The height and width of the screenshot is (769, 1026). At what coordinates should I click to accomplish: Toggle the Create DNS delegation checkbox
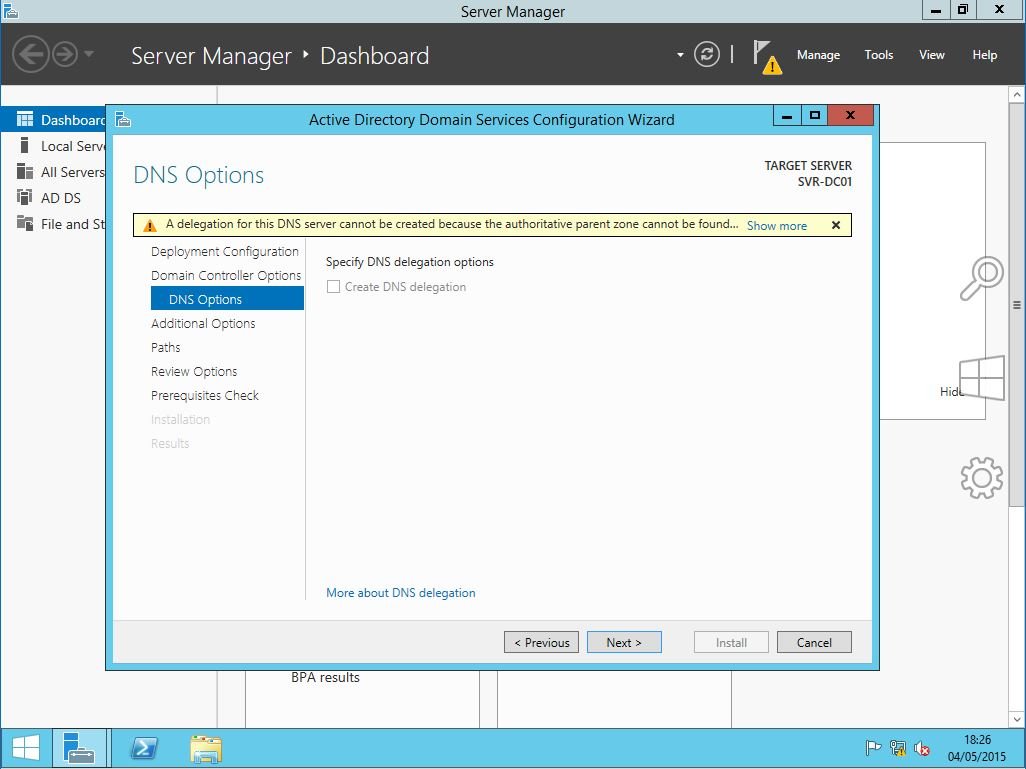tap(334, 287)
